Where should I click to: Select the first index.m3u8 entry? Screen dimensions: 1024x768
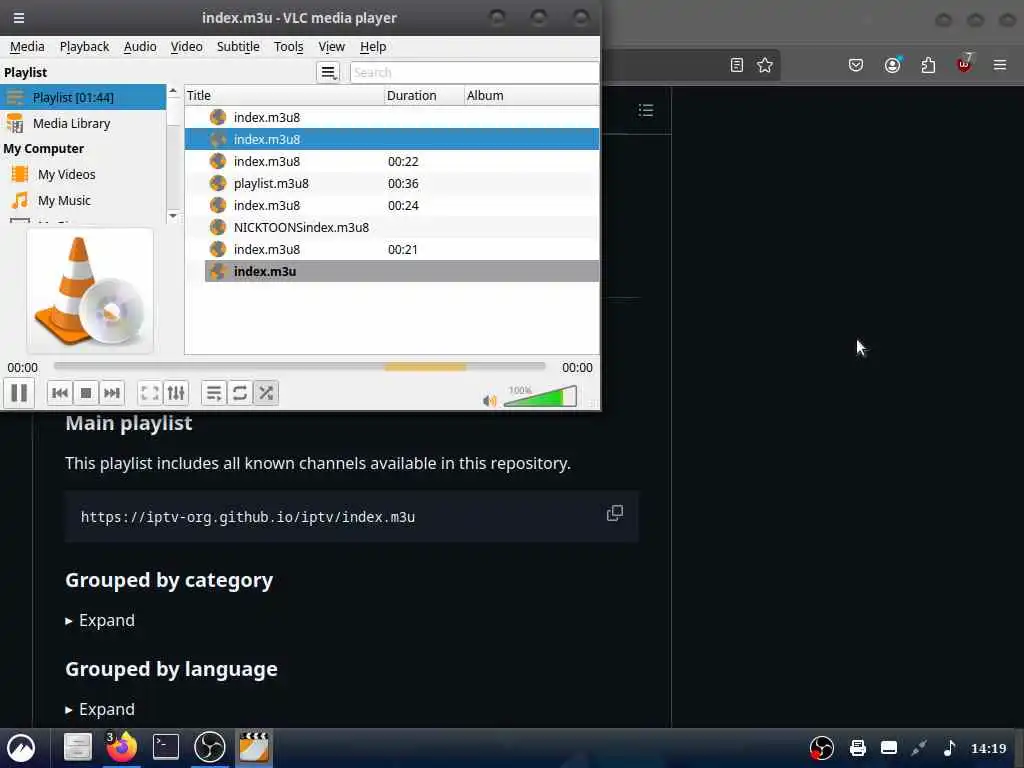[x=392, y=118]
